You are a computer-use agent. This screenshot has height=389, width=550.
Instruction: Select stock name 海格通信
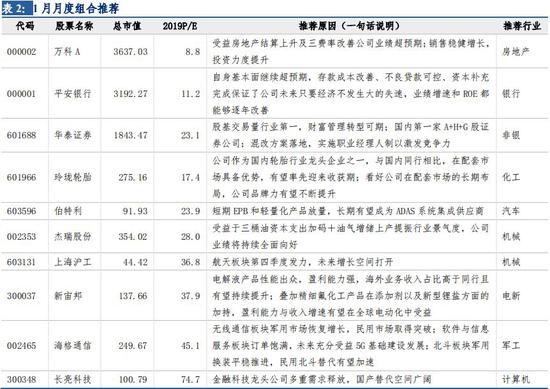(x=73, y=346)
